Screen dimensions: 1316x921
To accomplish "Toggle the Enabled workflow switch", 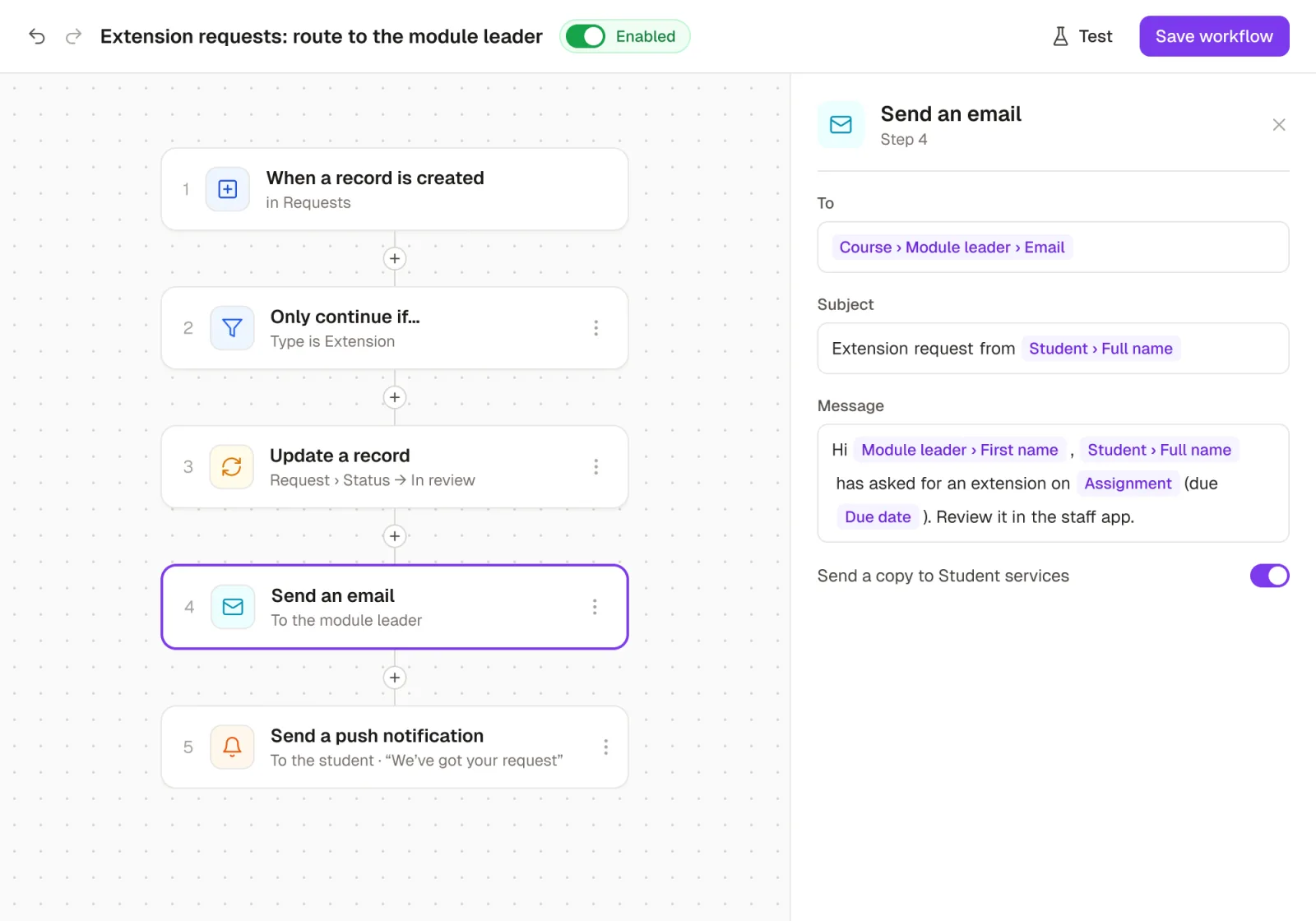I will pos(586,36).
